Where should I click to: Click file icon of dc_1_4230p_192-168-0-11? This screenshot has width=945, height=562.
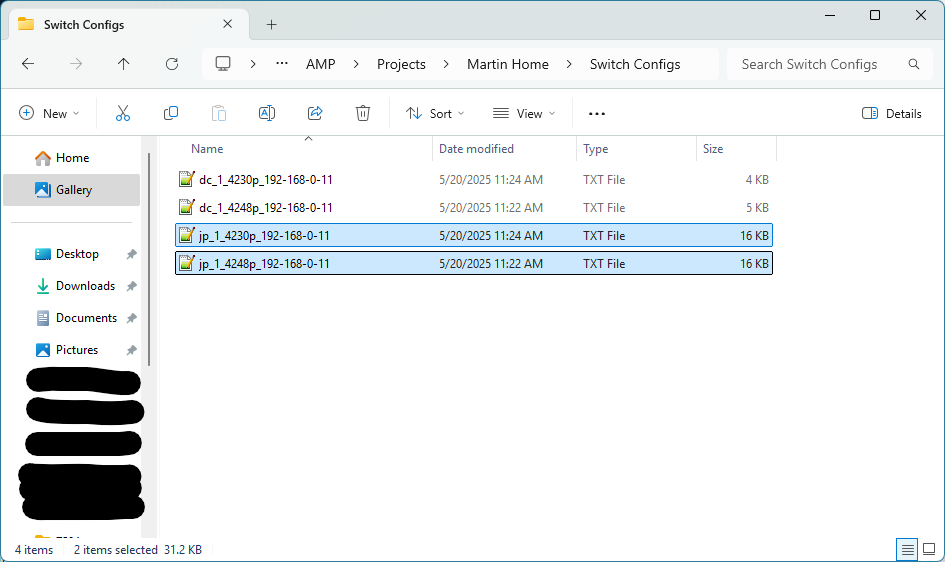point(187,179)
